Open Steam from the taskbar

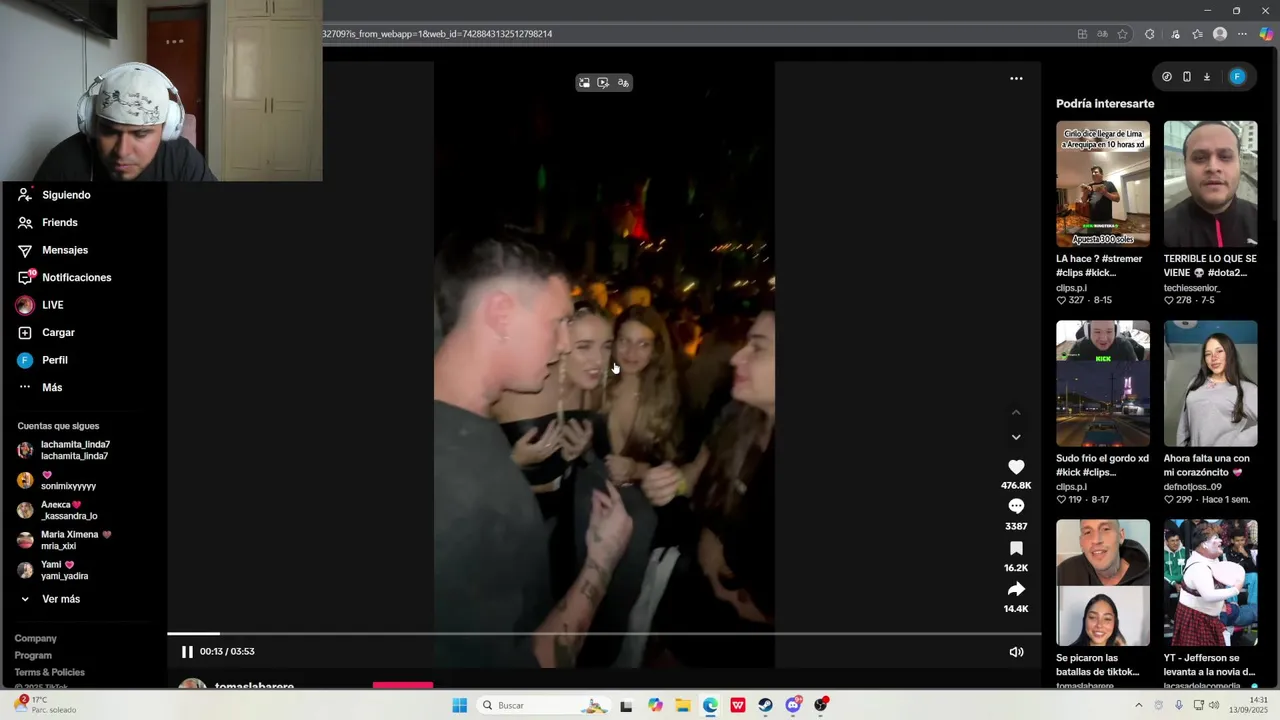pos(765,705)
